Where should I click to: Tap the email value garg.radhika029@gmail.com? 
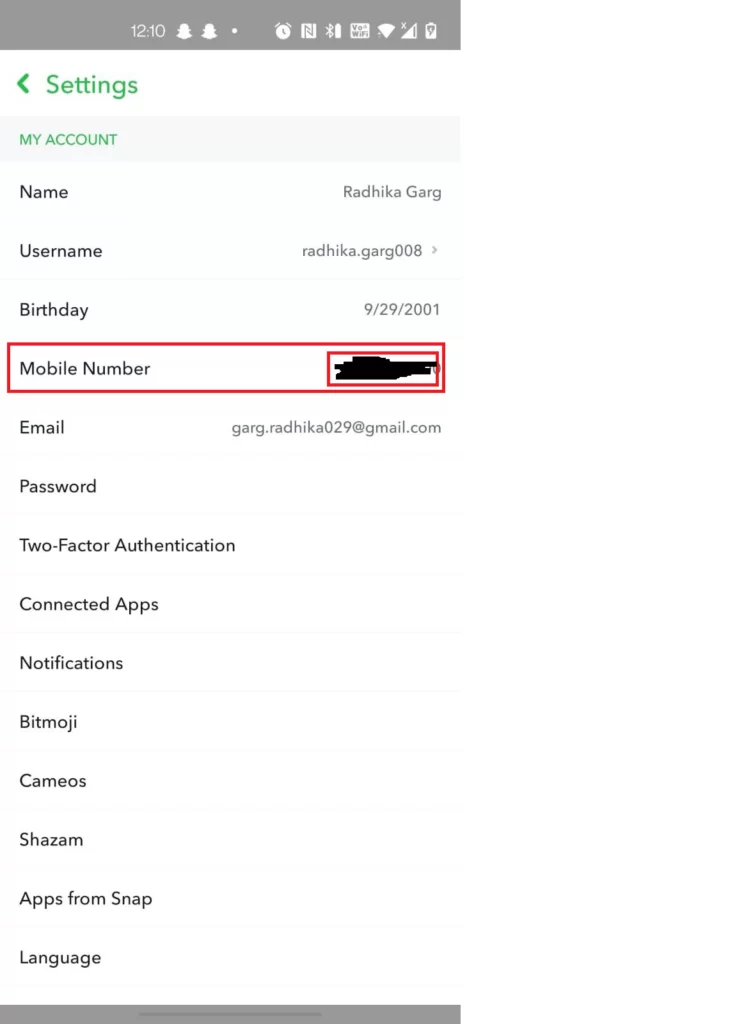coord(336,427)
